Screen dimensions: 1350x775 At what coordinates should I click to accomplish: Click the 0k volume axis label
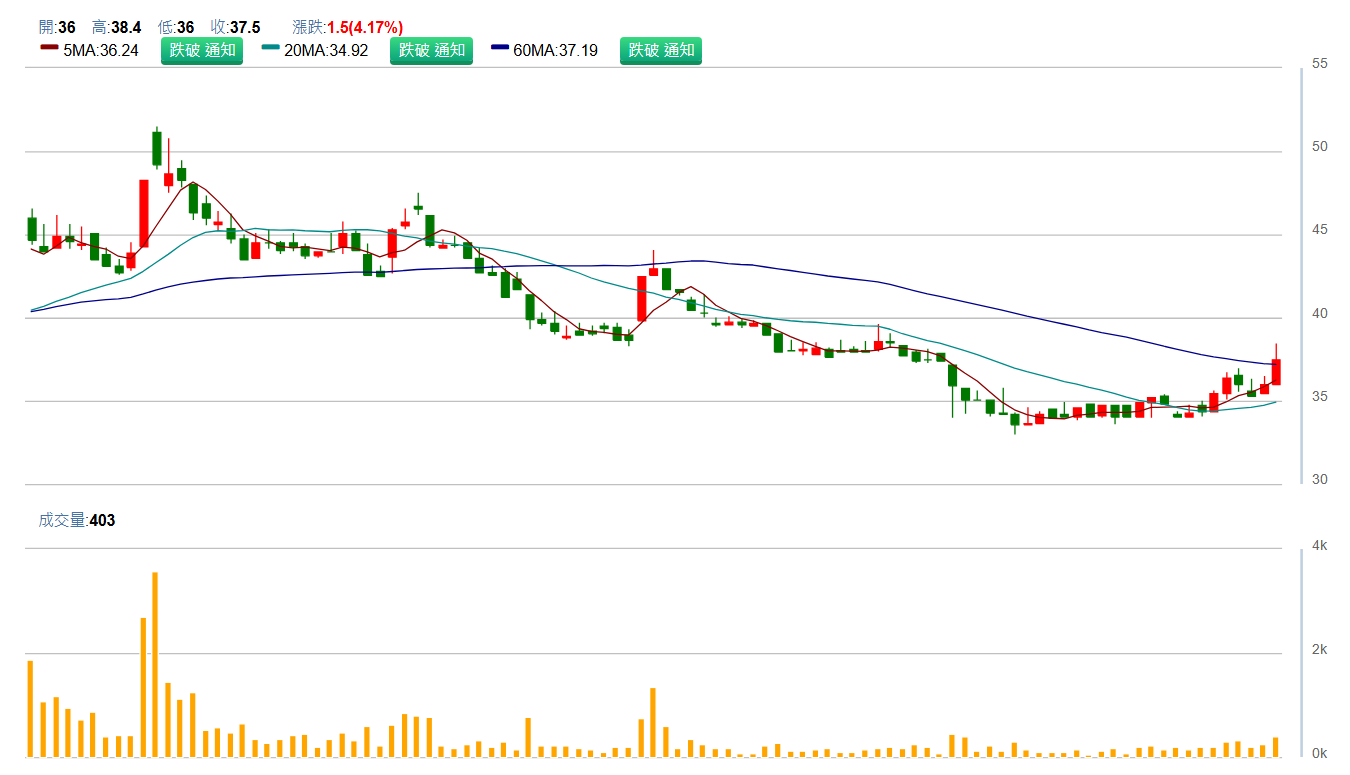coord(1320,753)
